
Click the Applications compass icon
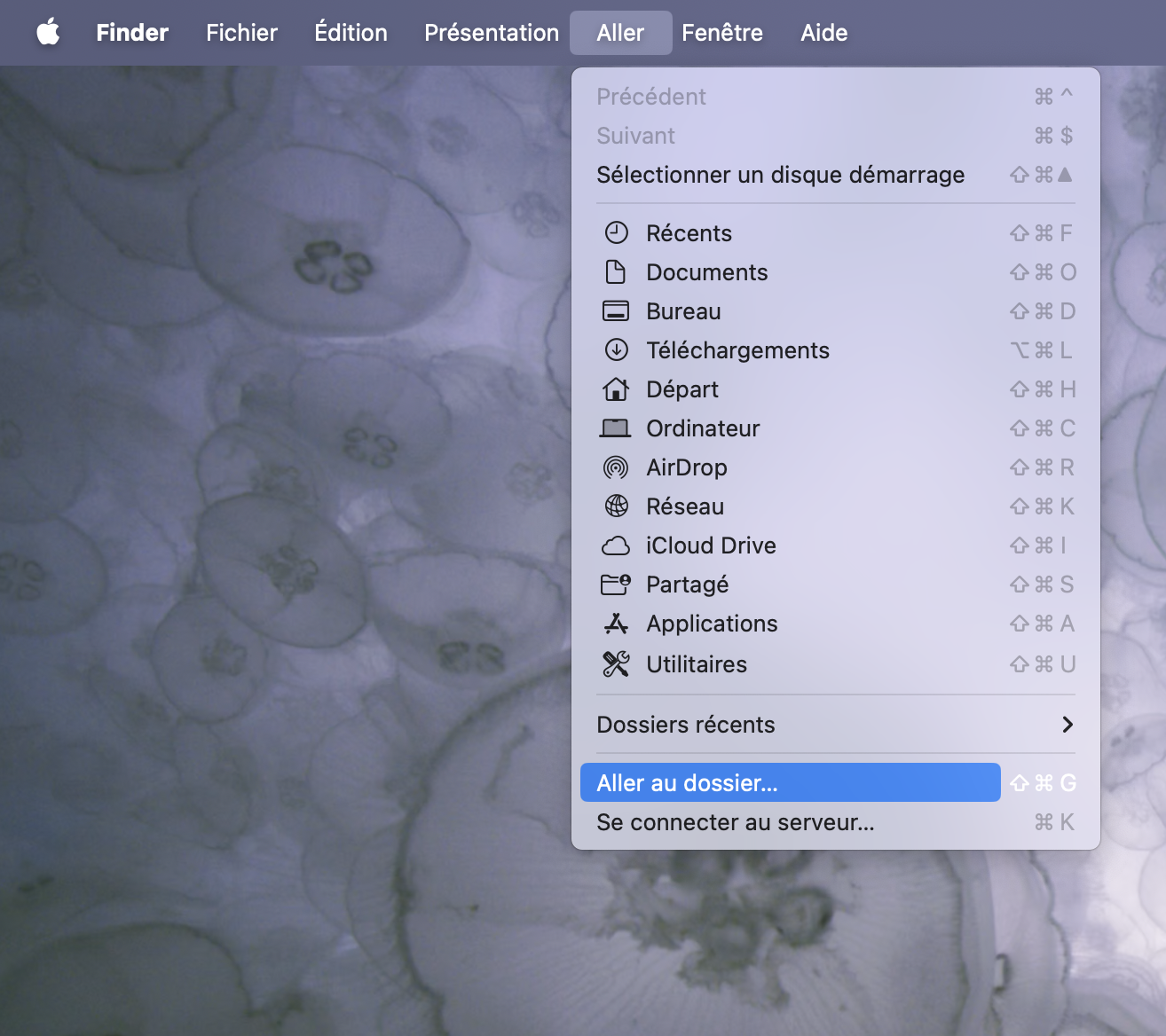(616, 624)
